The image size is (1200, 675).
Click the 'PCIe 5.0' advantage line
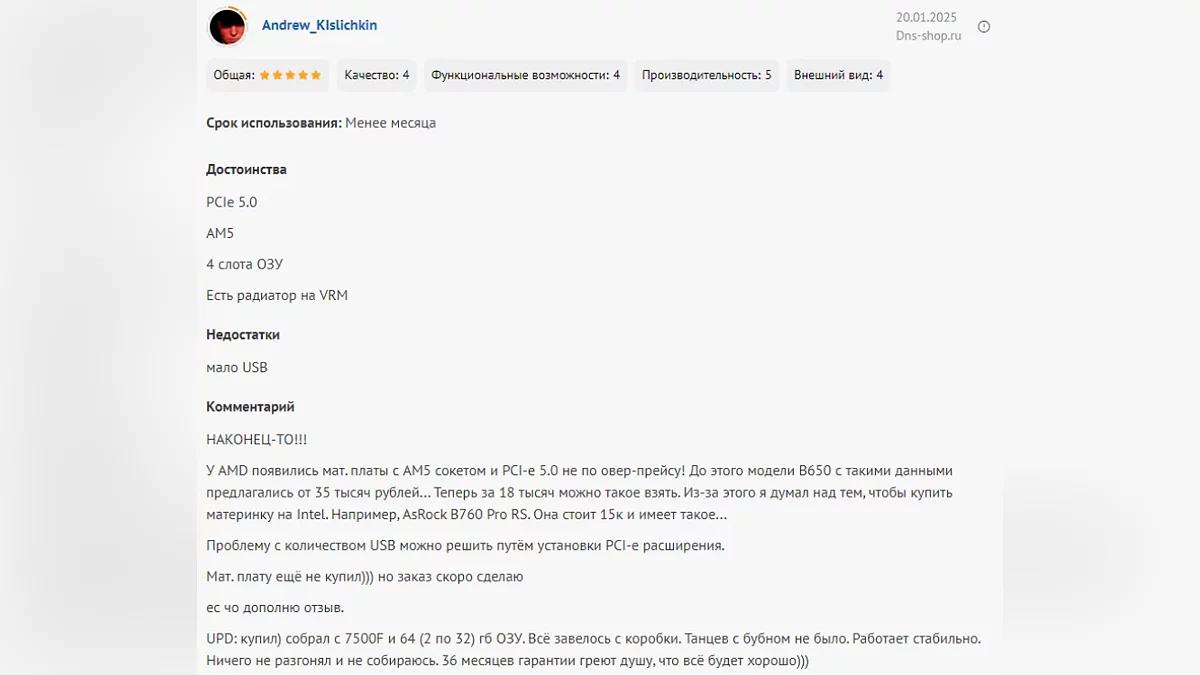point(231,202)
